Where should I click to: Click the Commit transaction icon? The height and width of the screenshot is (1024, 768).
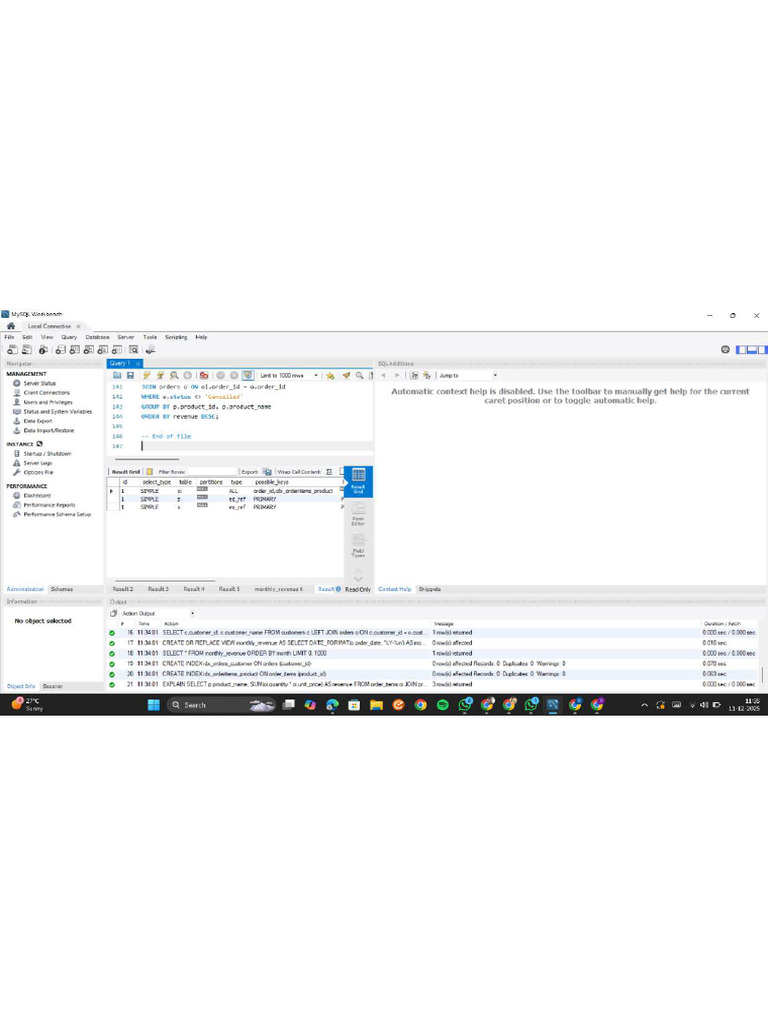point(220,376)
